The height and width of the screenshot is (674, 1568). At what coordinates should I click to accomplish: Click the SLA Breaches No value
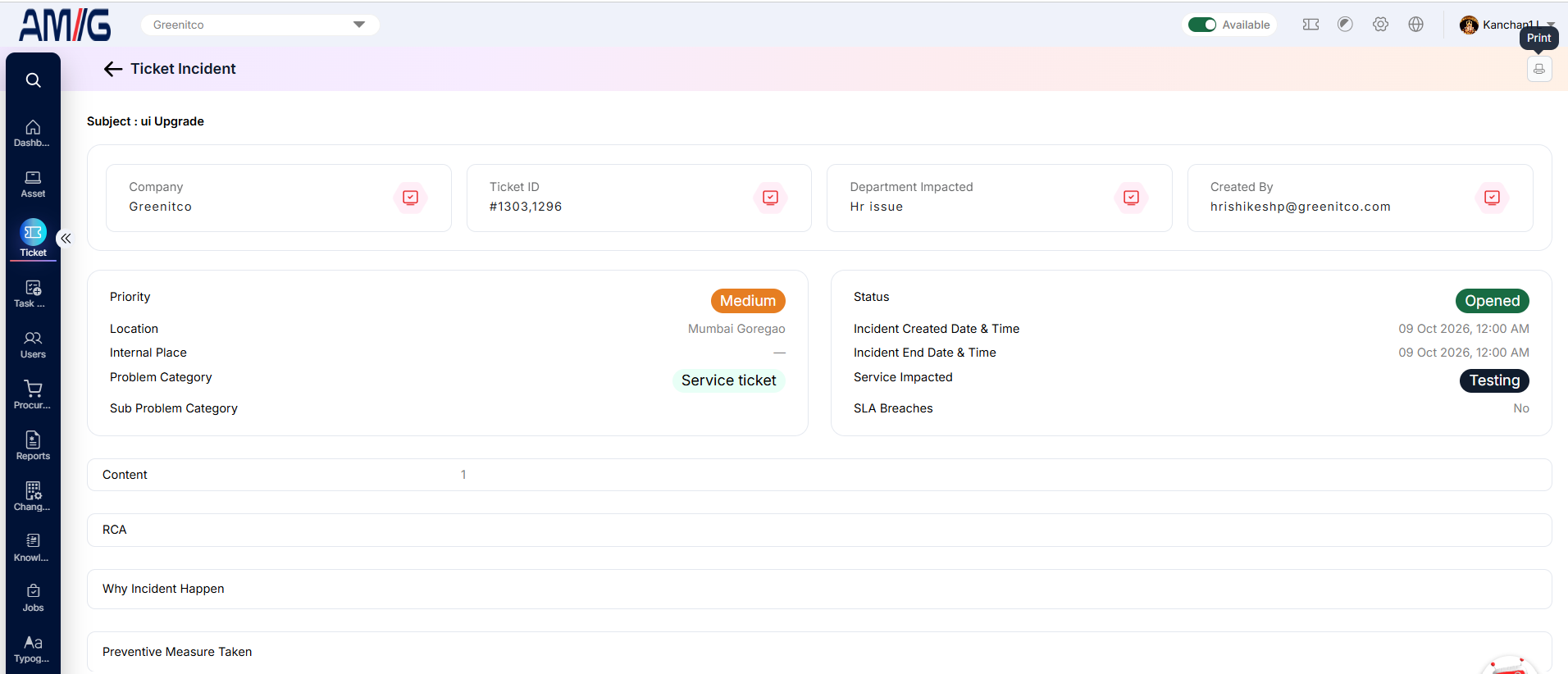tap(1521, 408)
